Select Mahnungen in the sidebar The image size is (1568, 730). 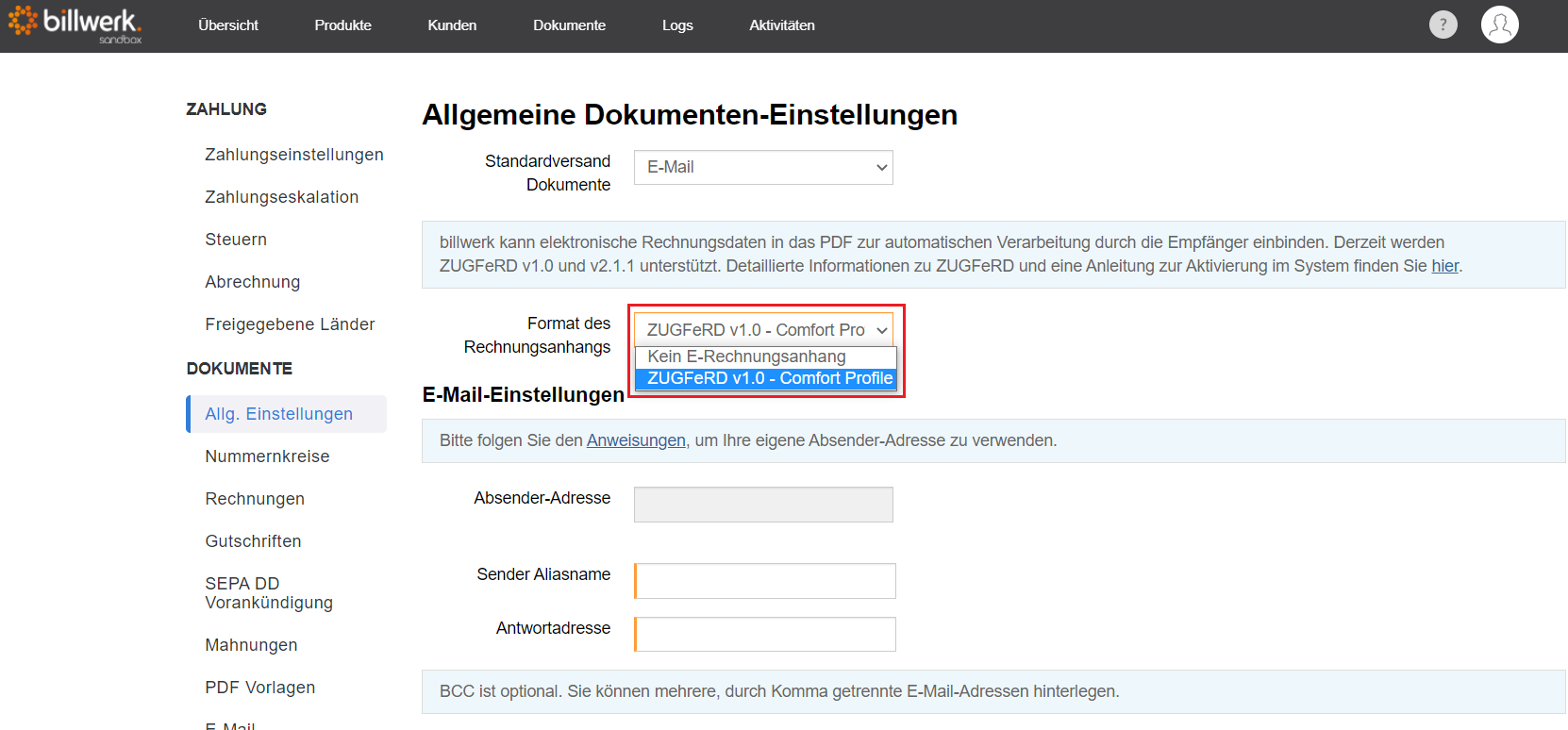point(251,645)
